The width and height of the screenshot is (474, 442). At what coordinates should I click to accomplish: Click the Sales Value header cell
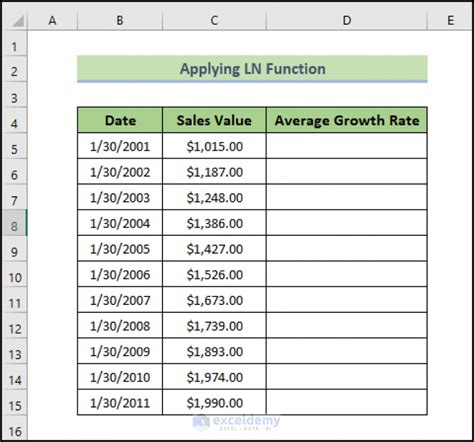tap(214, 120)
